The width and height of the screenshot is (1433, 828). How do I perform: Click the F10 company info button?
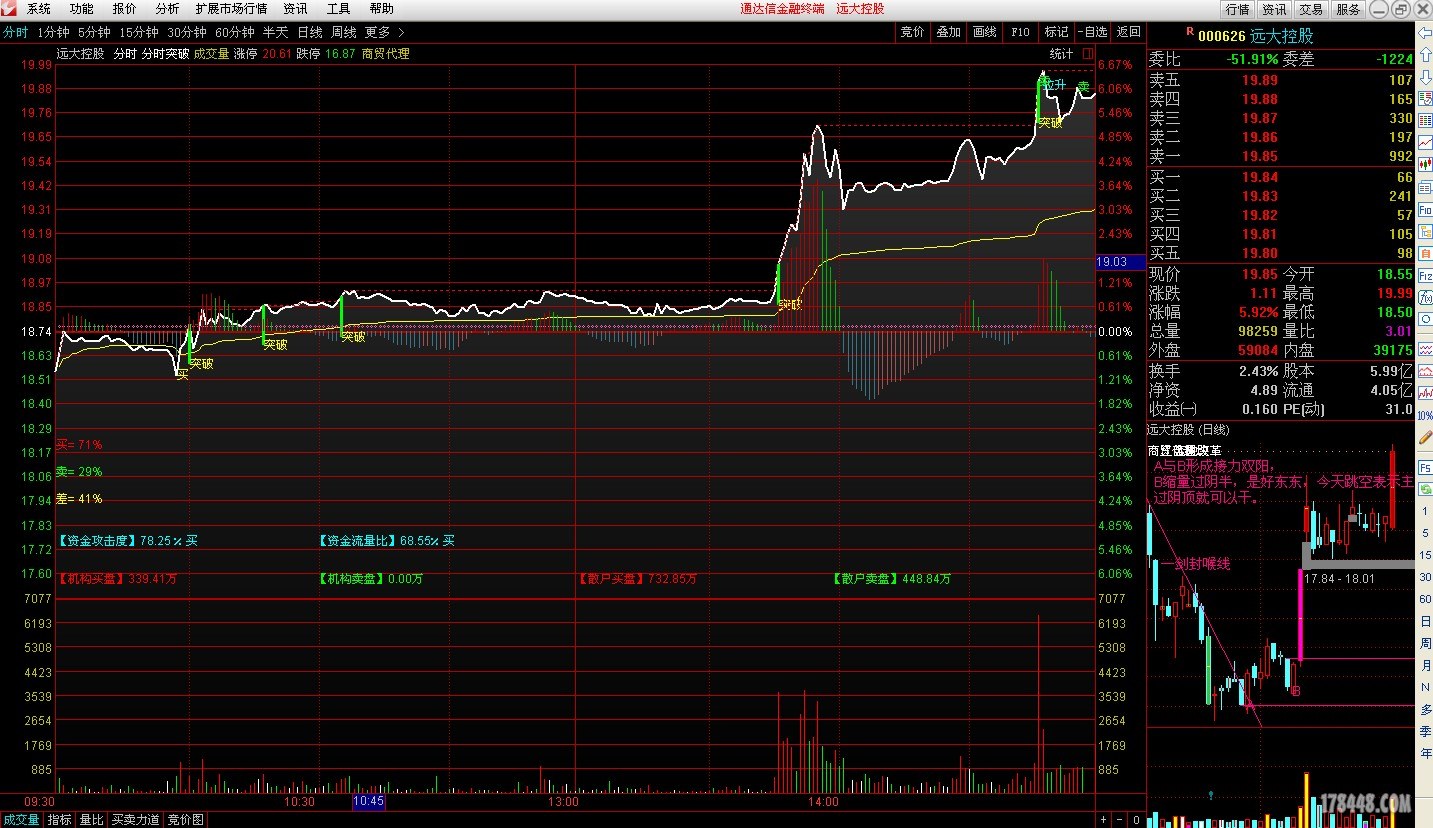(x=1020, y=32)
